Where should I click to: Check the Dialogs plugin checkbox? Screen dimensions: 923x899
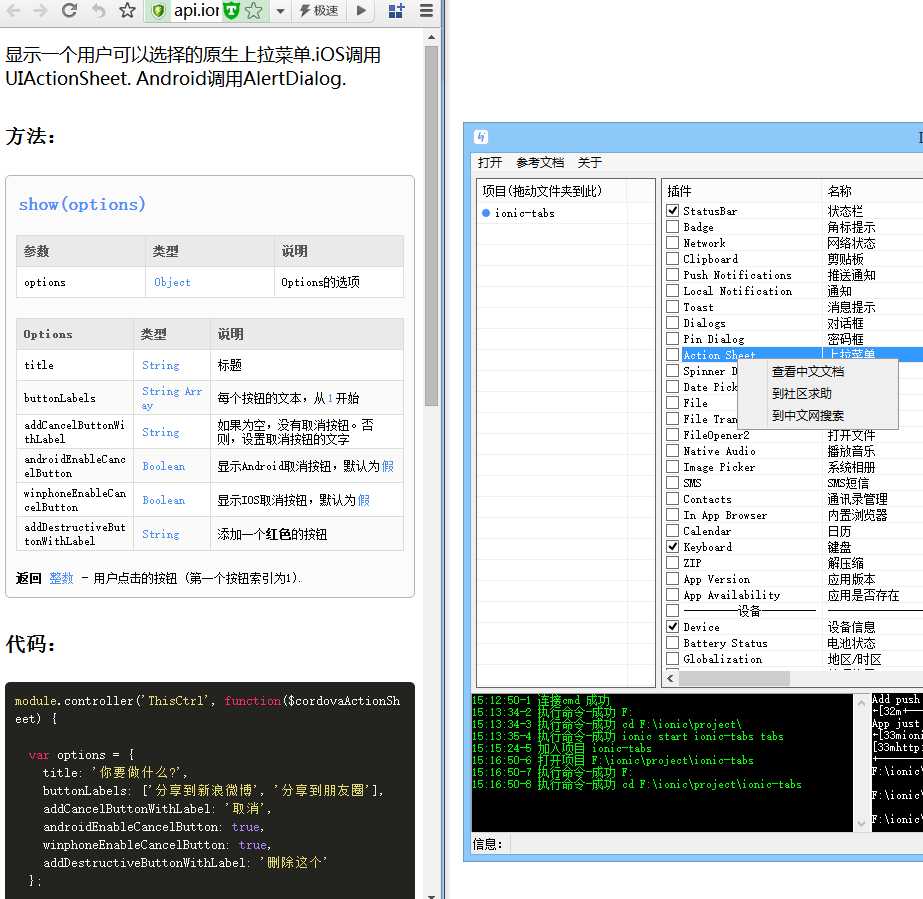[x=672, y=322]
